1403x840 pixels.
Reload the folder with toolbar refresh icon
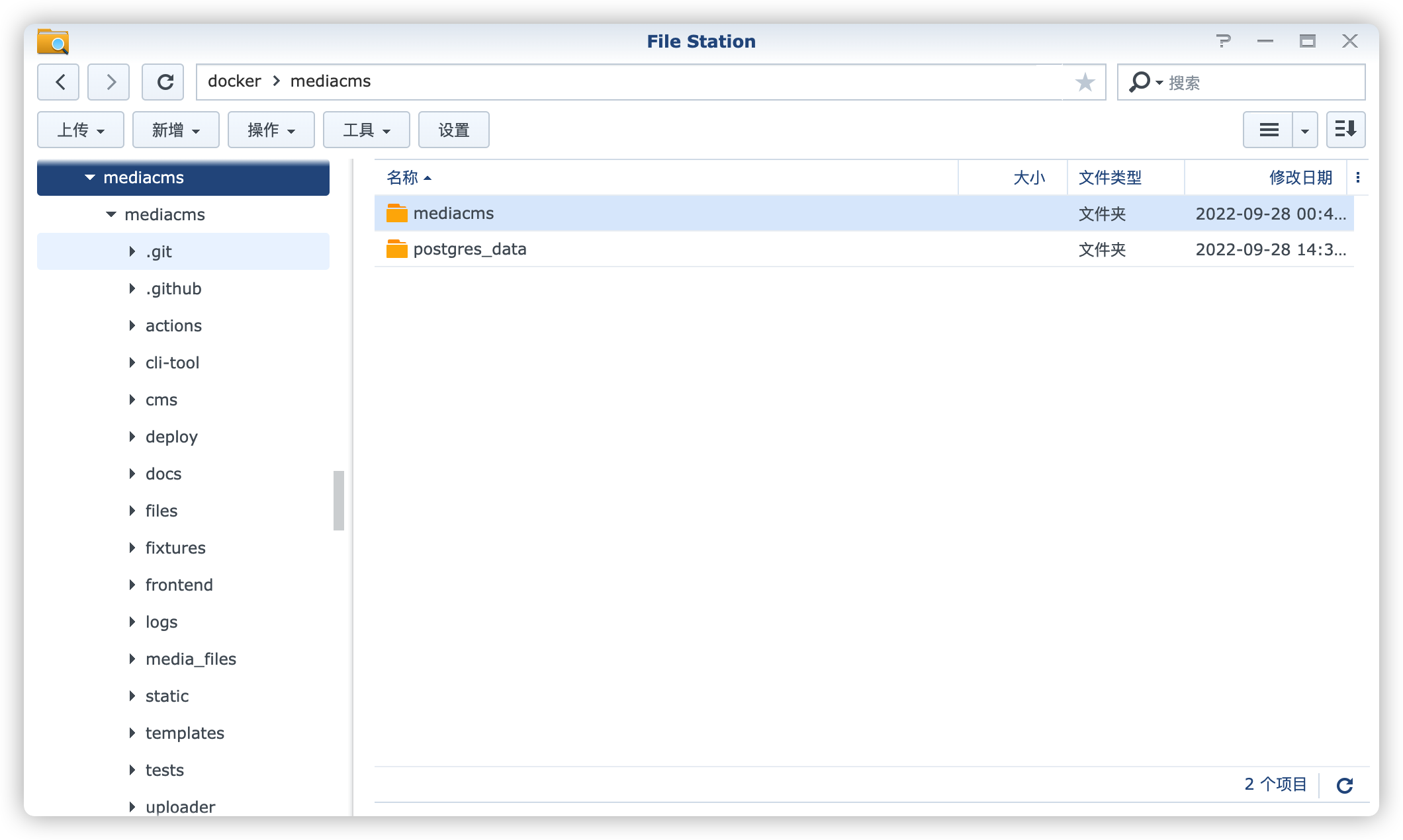[165, 82]
